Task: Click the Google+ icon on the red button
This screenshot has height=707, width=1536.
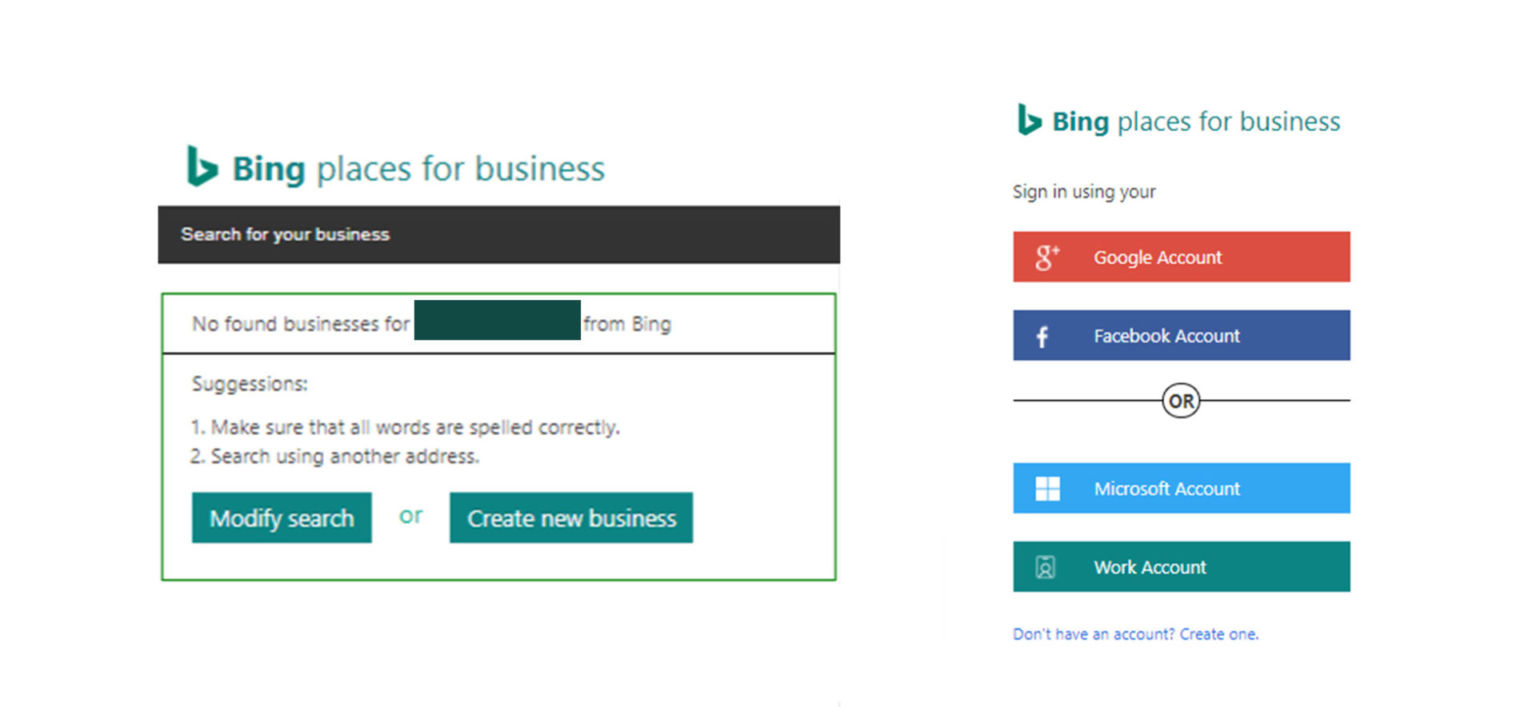Action: click(x=1046, y=256)
